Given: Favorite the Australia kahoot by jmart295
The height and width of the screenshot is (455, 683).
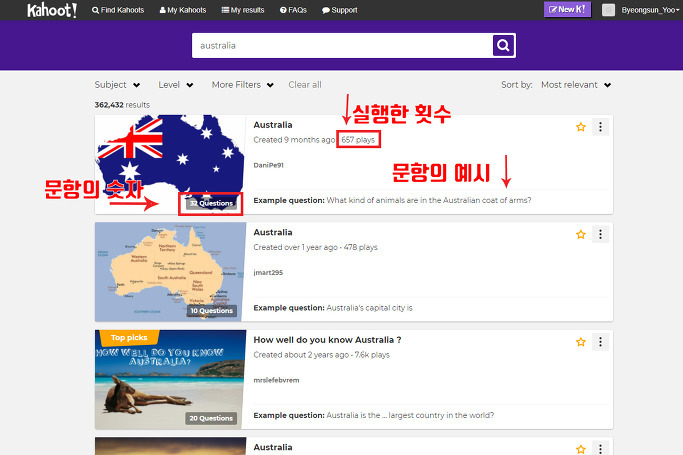Looking at the screenshot, I should click(x=581, y=235).
